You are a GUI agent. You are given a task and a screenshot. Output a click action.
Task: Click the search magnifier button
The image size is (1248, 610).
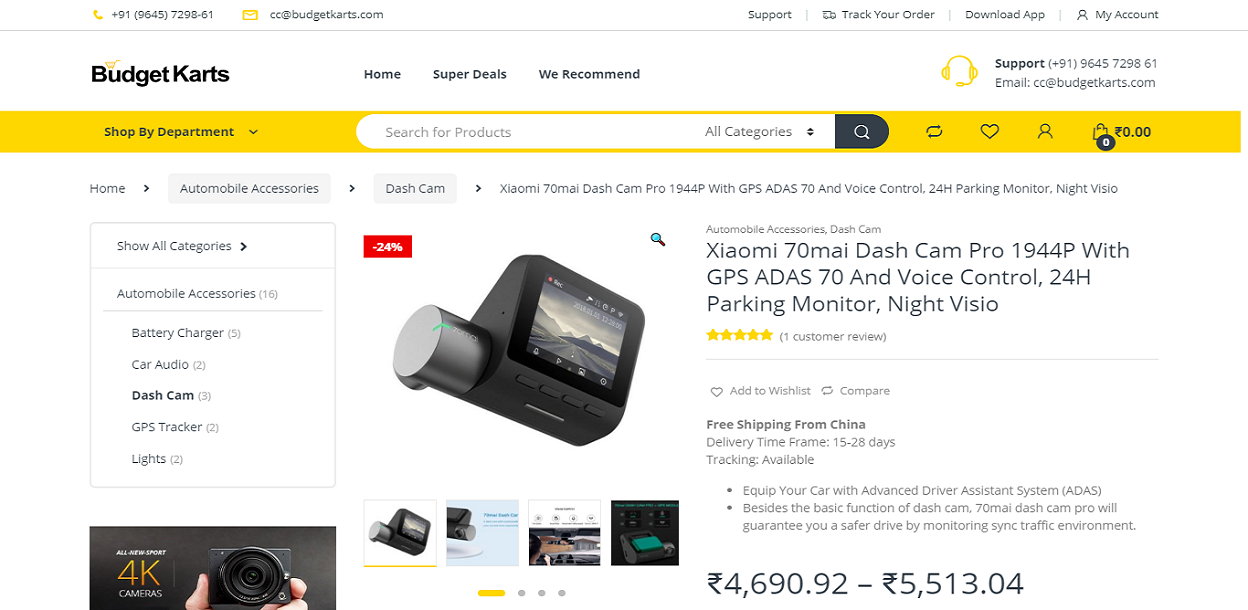point(861,132)
